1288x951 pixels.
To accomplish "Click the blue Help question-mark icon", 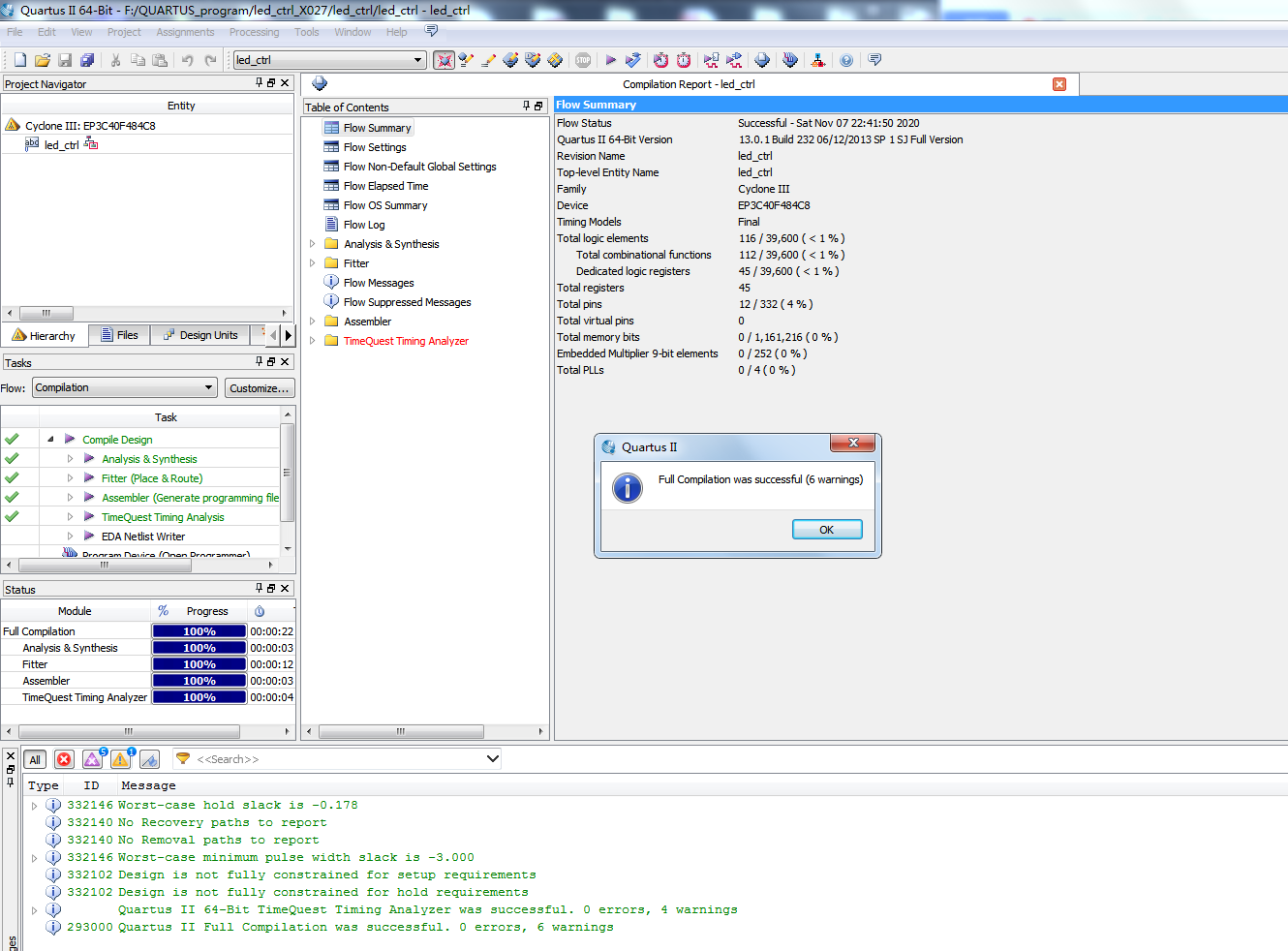I will [x=846, y=60].
